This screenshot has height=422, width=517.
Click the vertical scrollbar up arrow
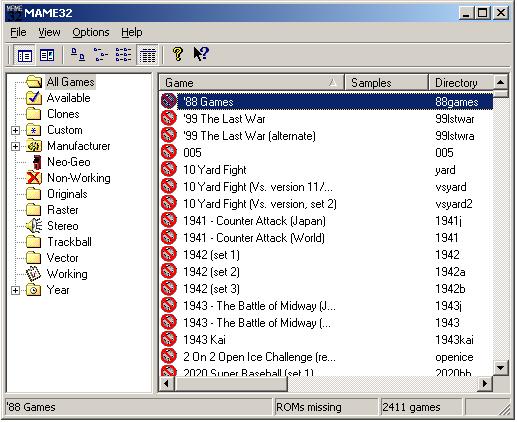point(500,82)
